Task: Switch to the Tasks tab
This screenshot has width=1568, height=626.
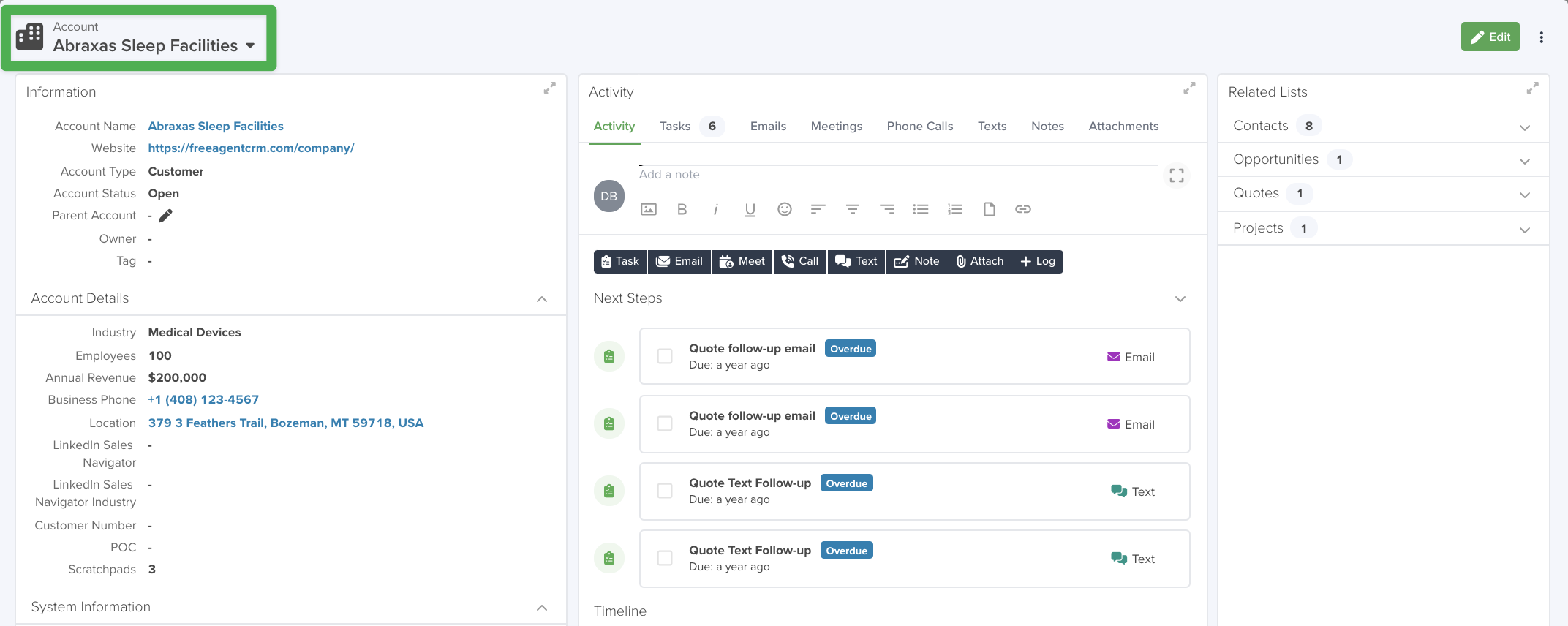Action: coord(691,127)
